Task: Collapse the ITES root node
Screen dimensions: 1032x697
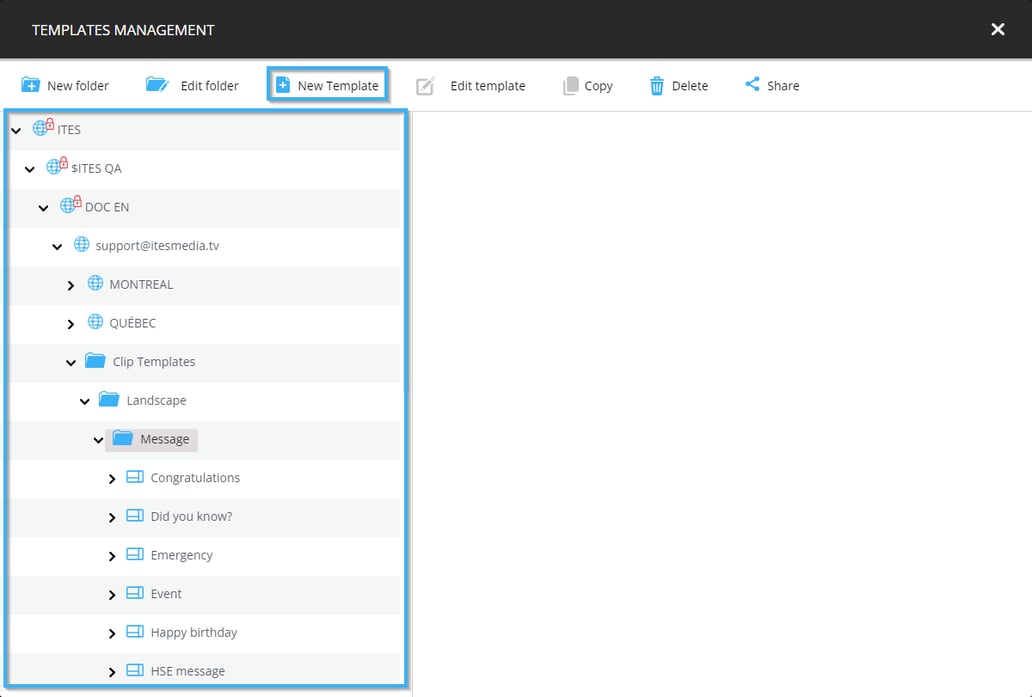Action: [x=16, y=130]
